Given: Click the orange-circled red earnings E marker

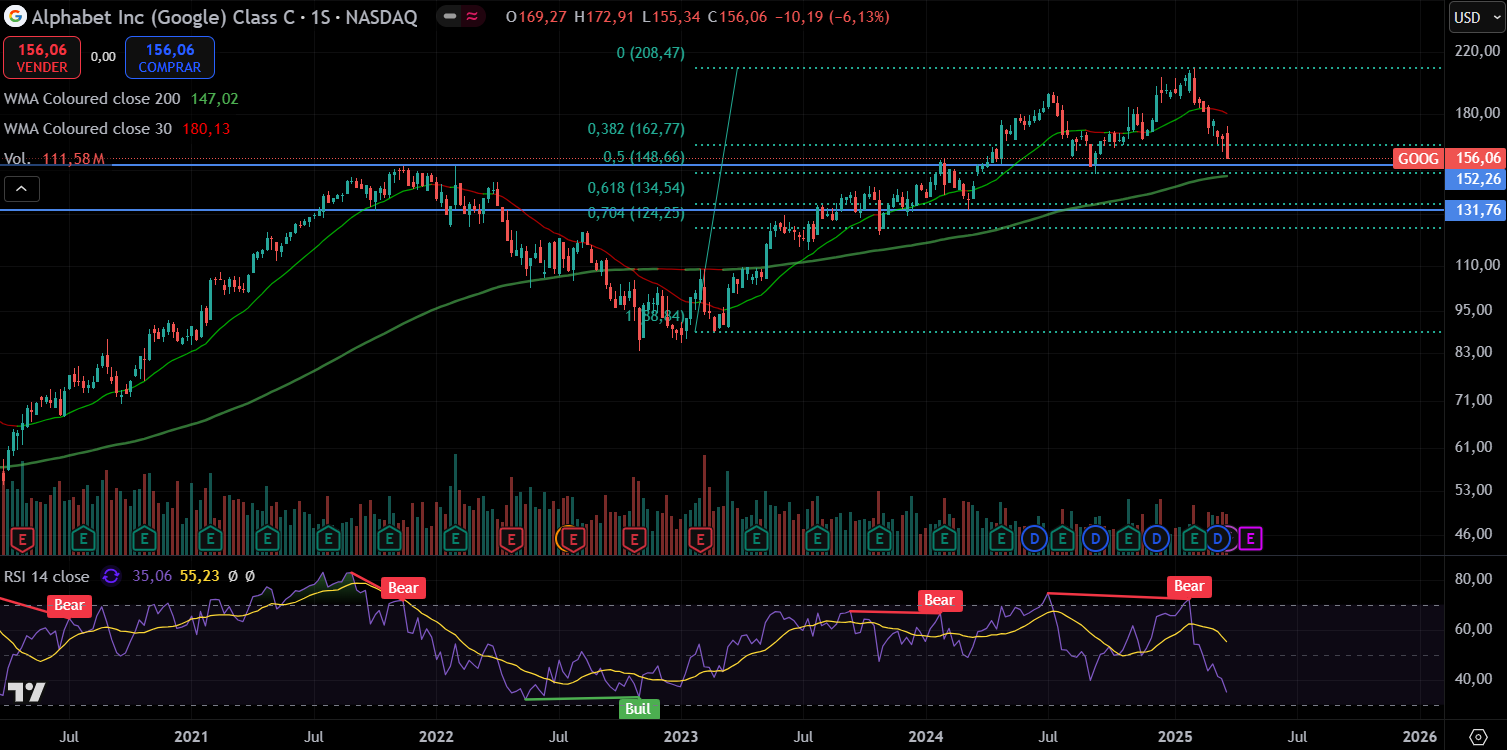Looking at the screenshot, I should (574, 539).
